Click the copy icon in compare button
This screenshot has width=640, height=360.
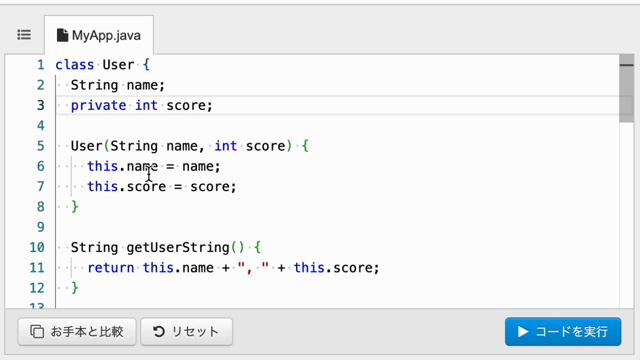[x=37, y=331]
